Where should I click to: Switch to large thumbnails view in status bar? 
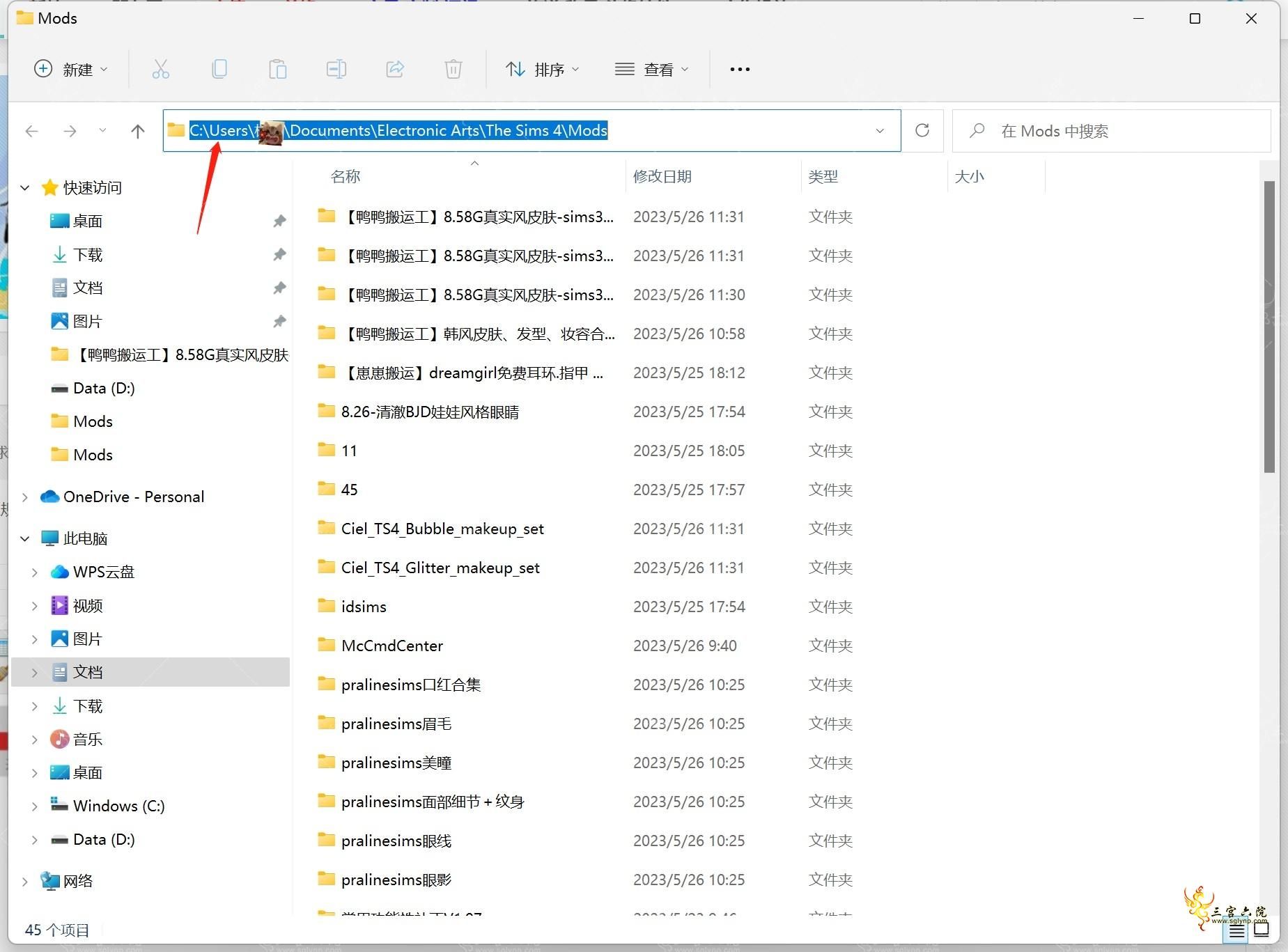pos(1261,929)
